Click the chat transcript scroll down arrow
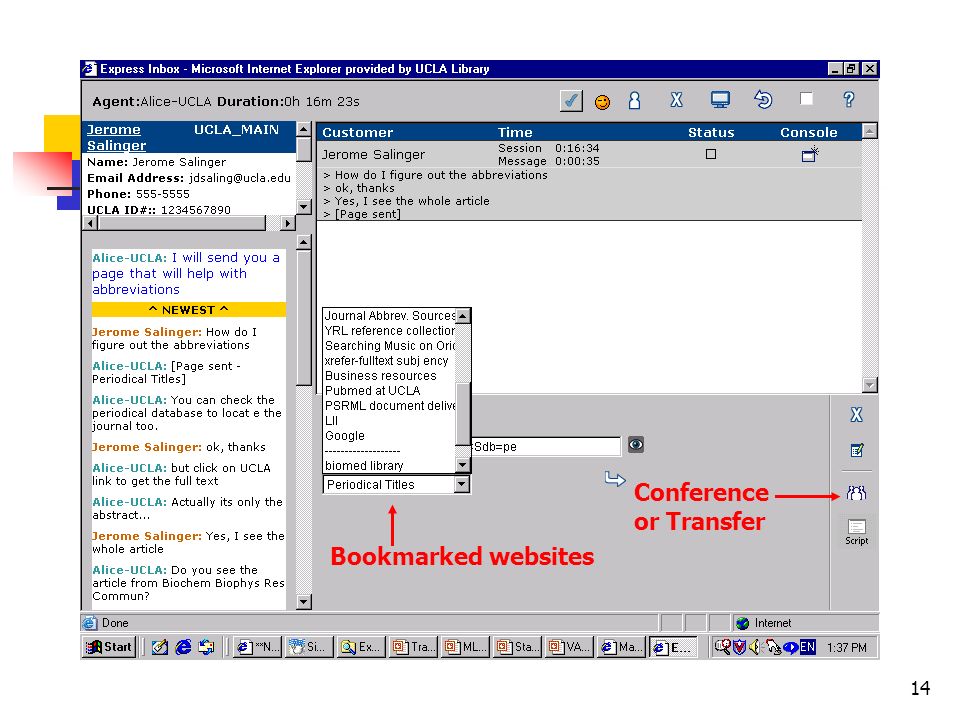Screen dimensions: 960x720 (304, 602)
